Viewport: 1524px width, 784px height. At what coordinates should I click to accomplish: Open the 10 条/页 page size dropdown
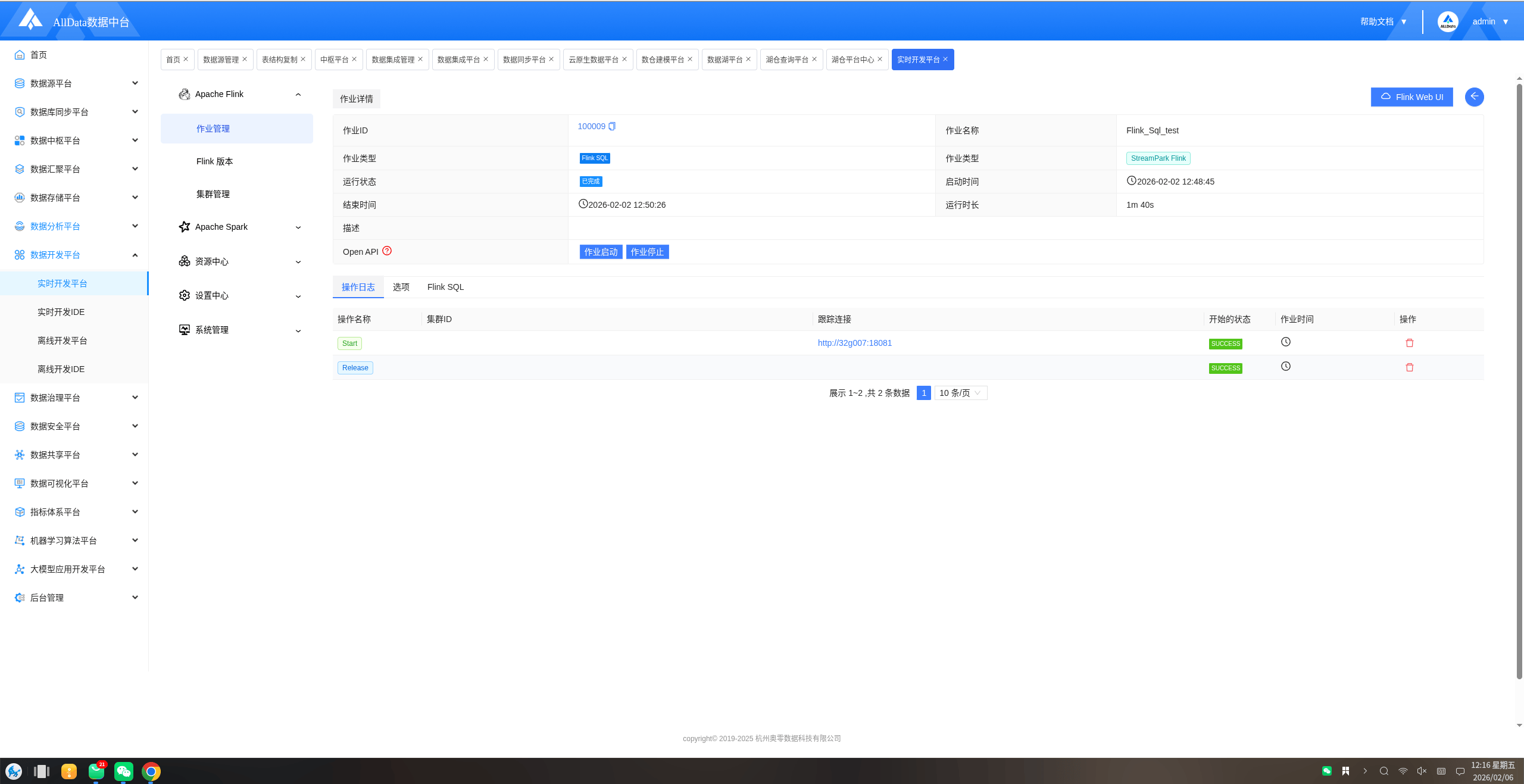[x=960, y=393]
